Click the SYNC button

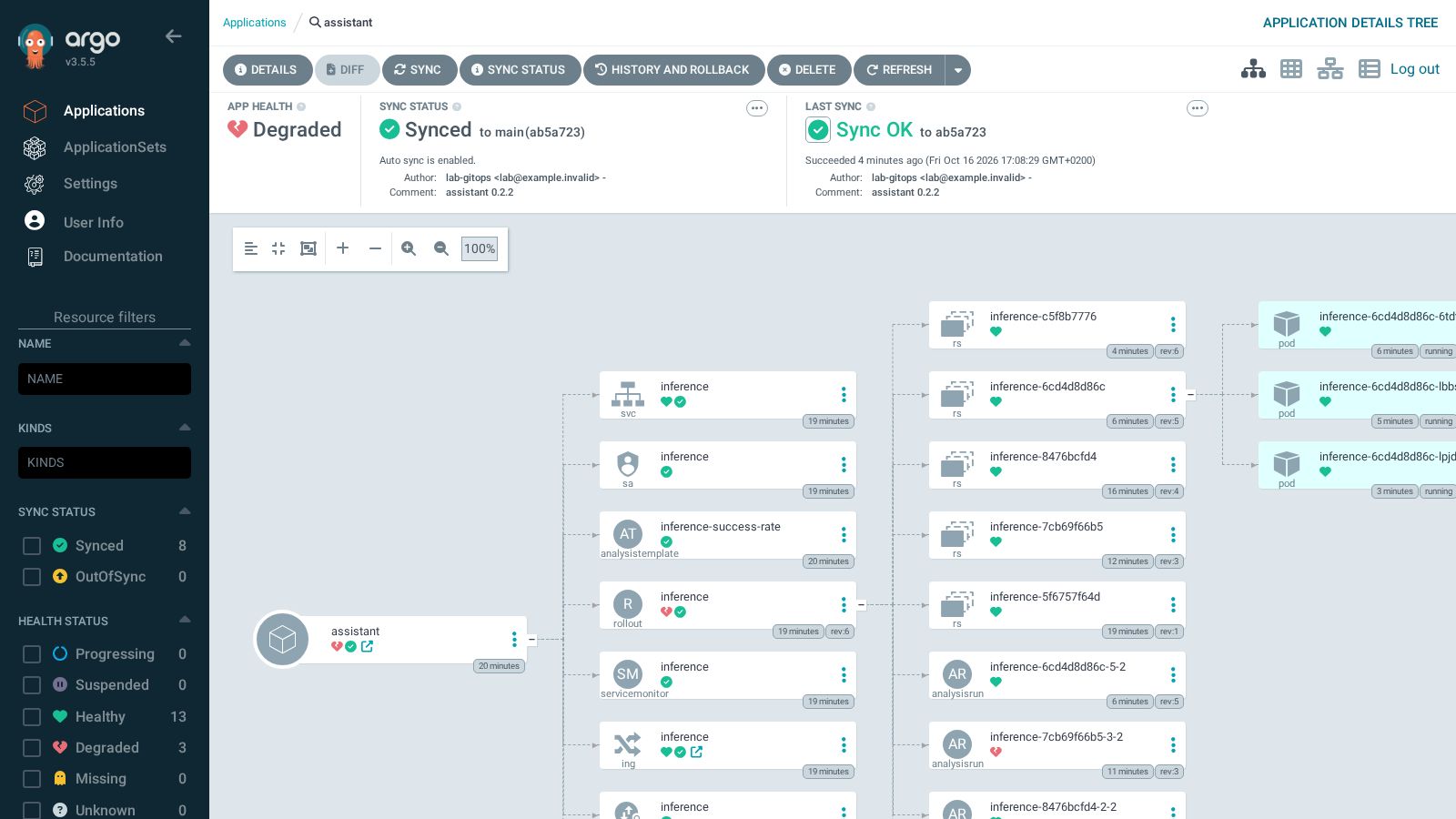pos(419,70)
